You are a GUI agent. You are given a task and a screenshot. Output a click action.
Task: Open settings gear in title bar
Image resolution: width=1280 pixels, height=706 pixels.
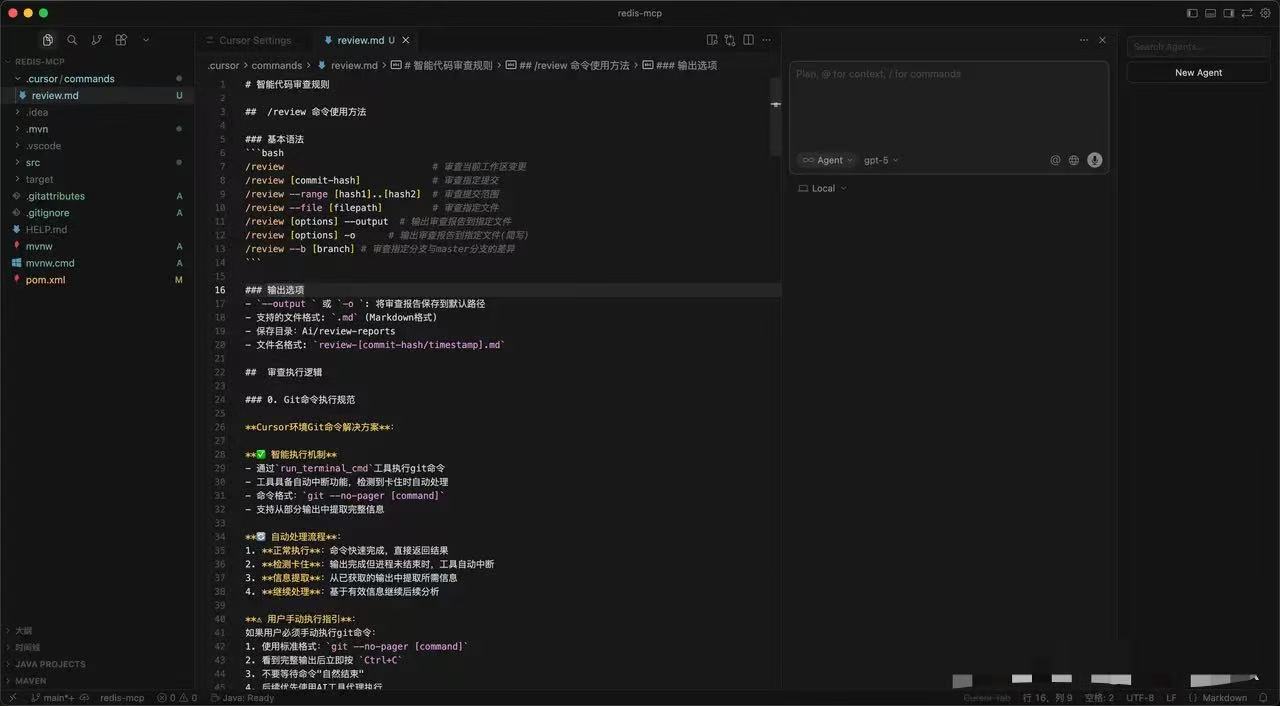pos(1265,13)
